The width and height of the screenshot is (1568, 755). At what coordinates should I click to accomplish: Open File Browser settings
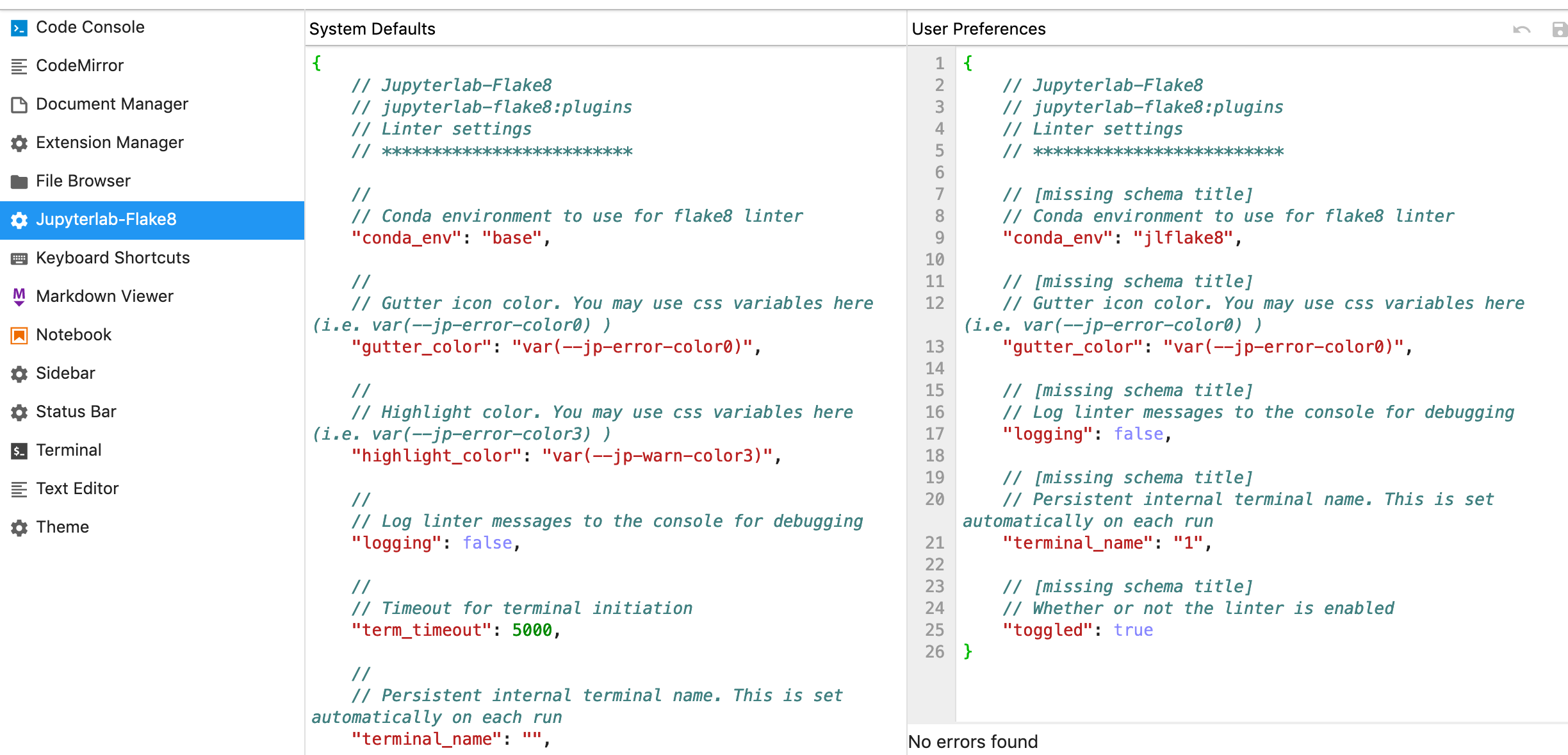point(152,181)
